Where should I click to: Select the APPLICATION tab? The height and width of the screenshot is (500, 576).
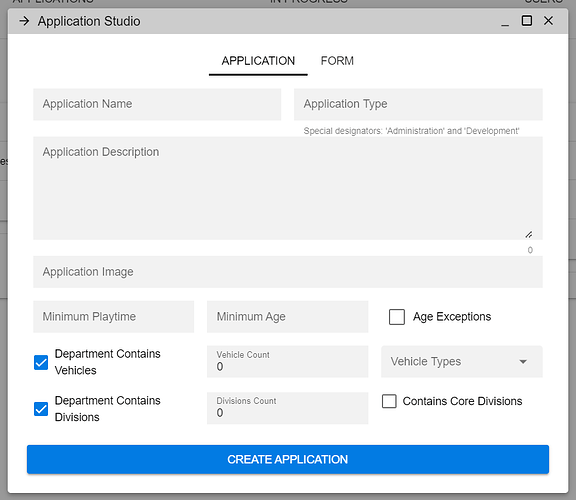point(258,61)
